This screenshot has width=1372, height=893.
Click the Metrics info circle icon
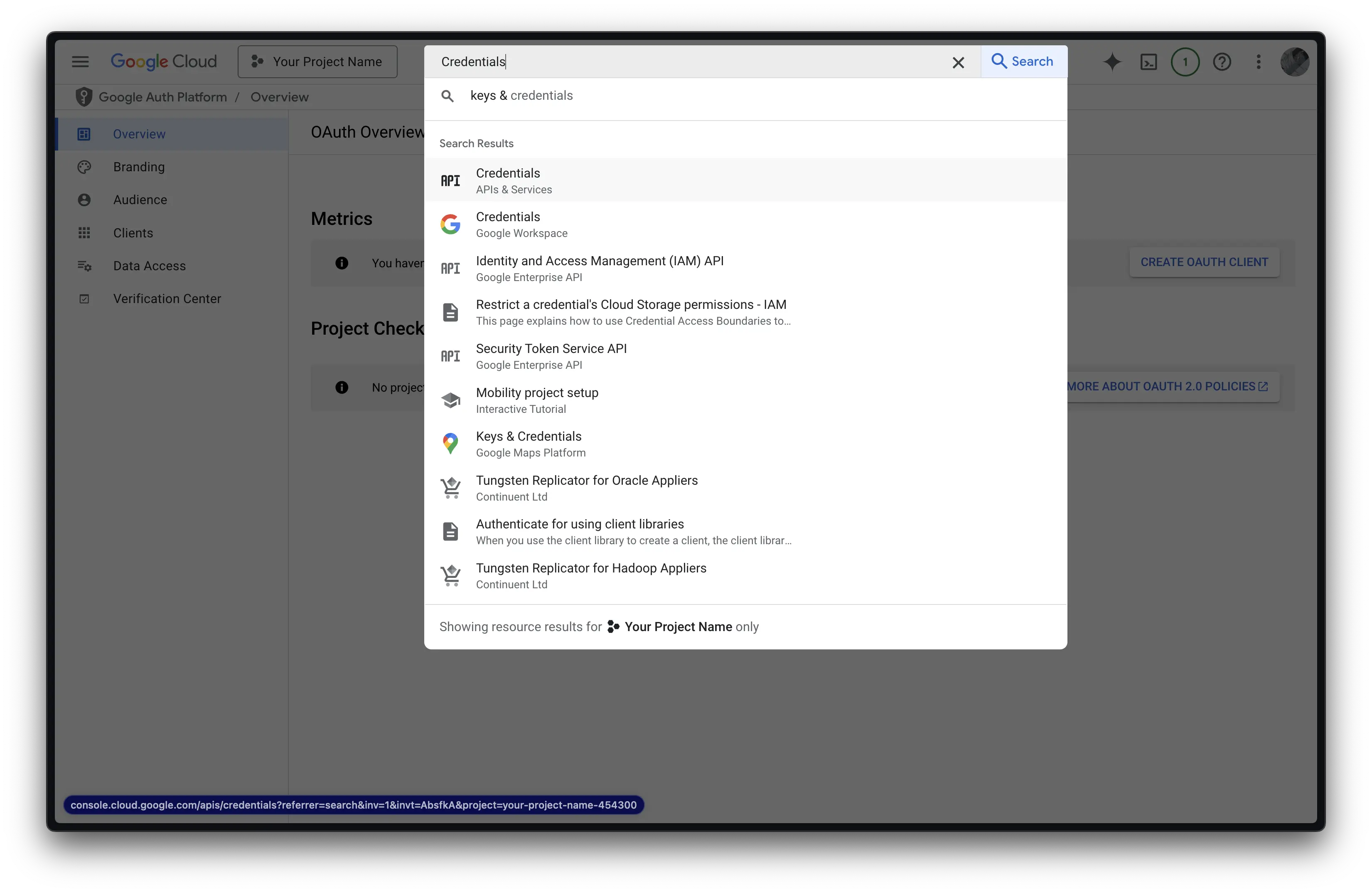click(341, 263)
